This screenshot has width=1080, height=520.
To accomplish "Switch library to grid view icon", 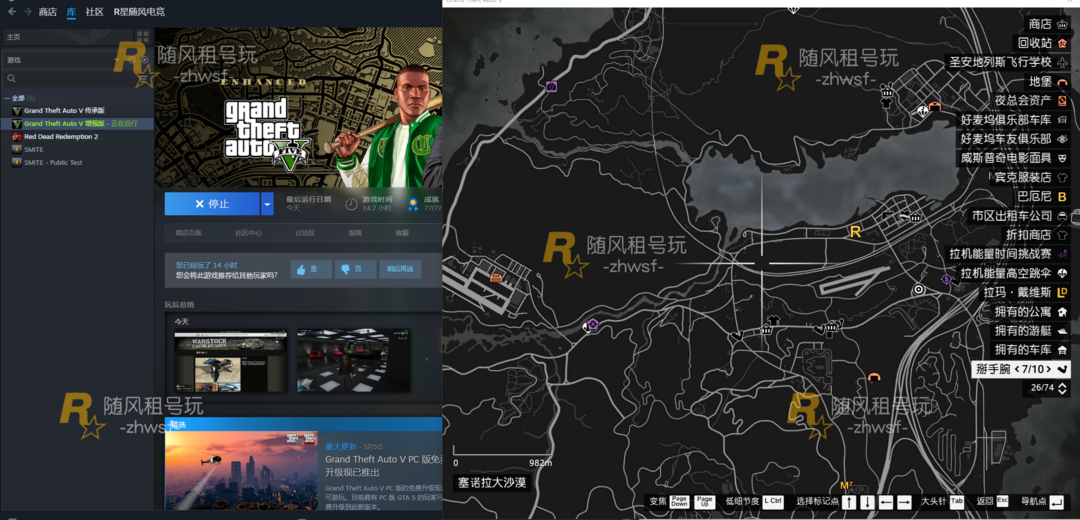I will pyautogui.click(x=143, y=37).
